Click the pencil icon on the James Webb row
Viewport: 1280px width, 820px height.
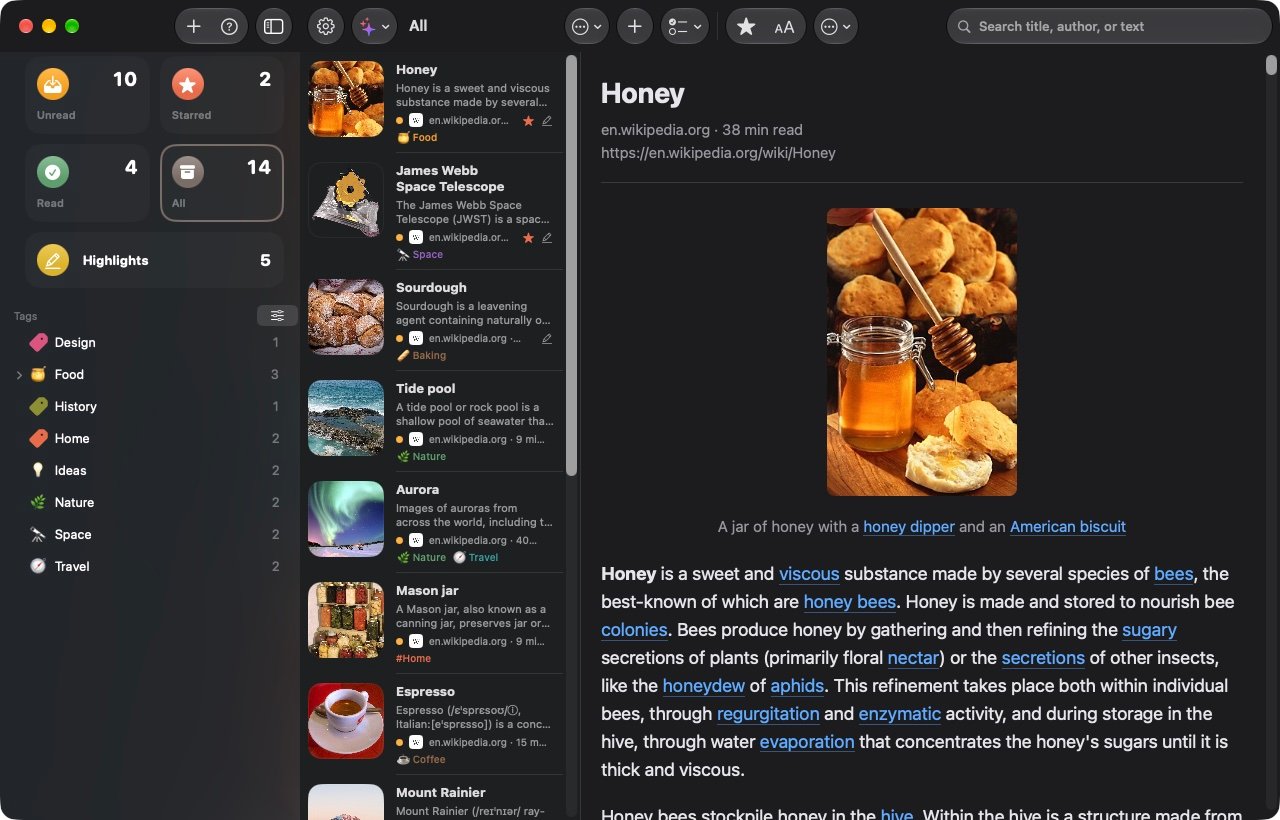(547, 238)
